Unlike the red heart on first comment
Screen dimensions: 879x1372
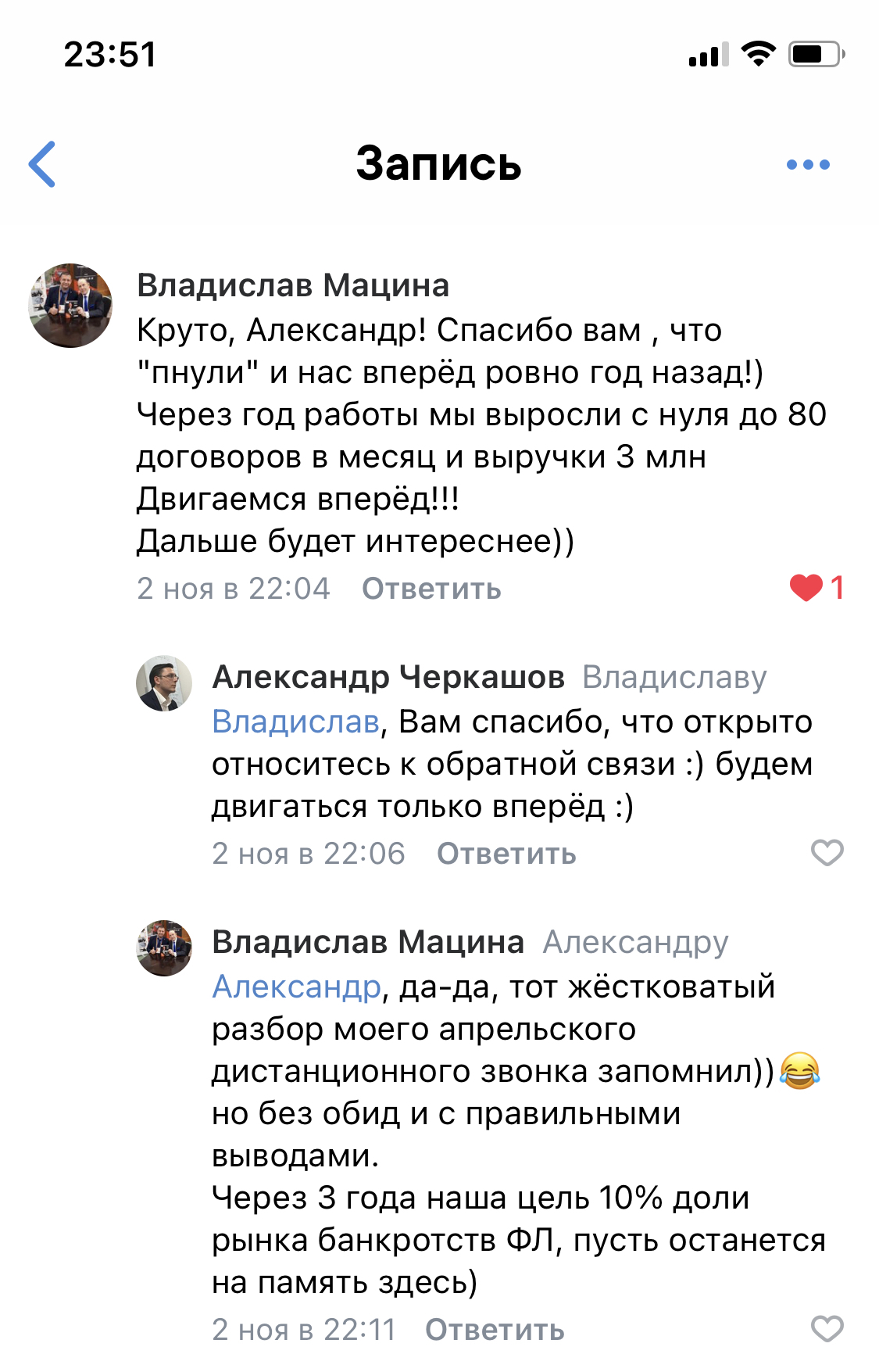[806, 588]
